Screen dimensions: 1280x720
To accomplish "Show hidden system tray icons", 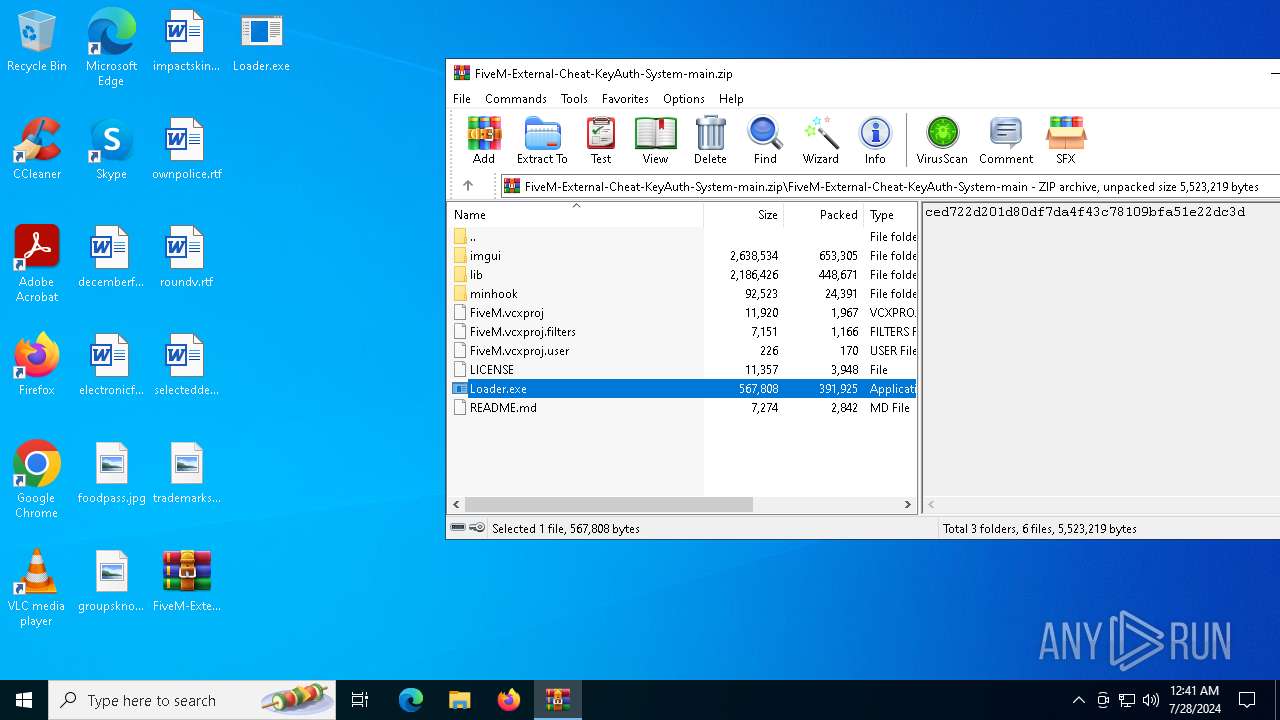I will [x=1079, y=700].
